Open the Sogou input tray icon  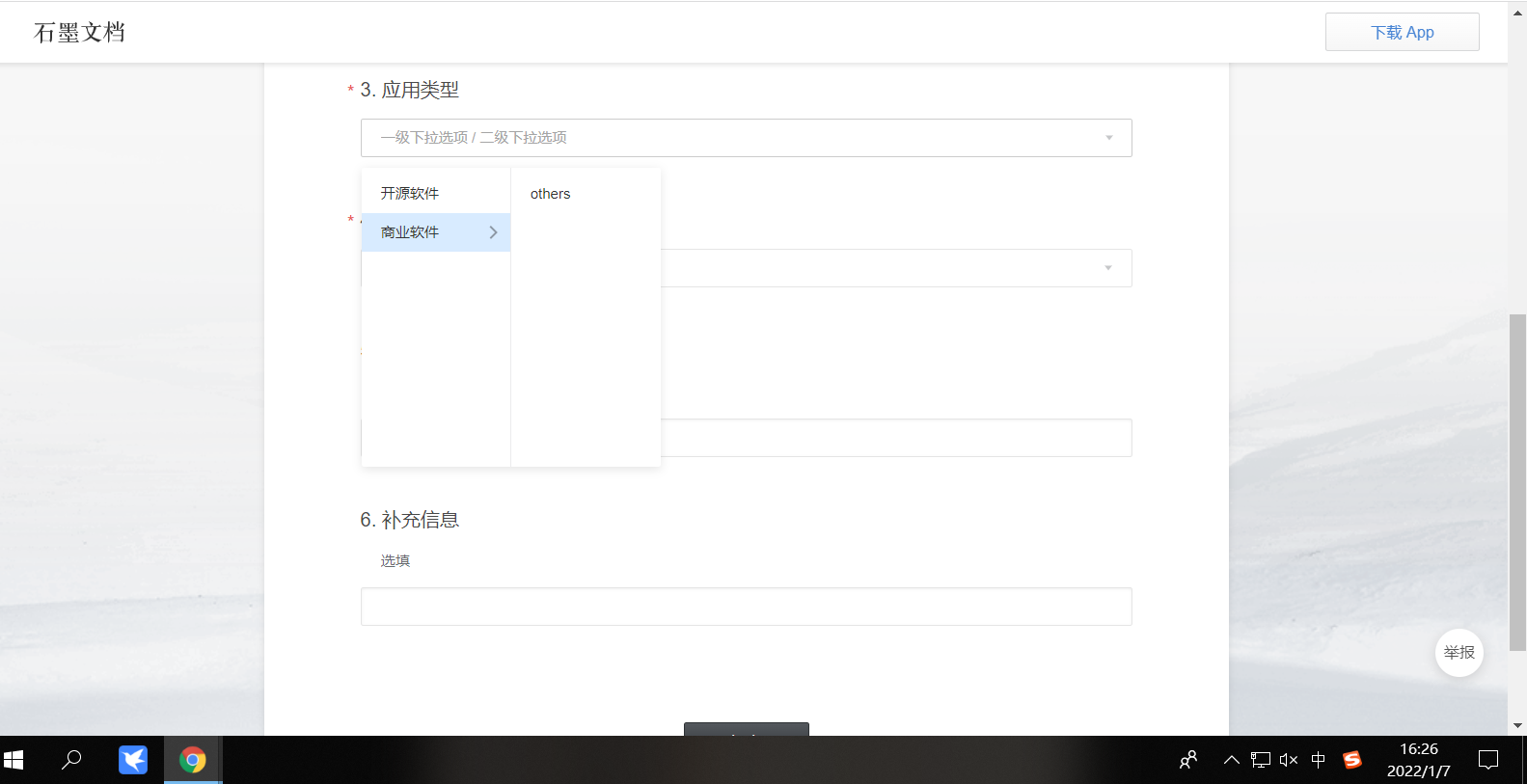coord(1352,760)
